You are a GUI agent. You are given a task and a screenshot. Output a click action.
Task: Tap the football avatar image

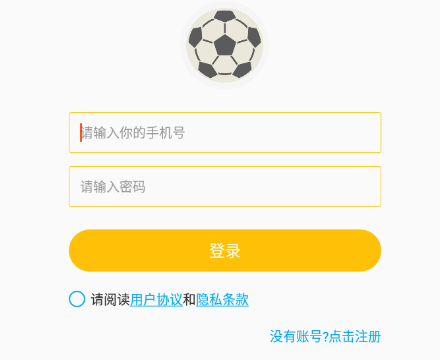pyautogui.click(x=225, y=45)
